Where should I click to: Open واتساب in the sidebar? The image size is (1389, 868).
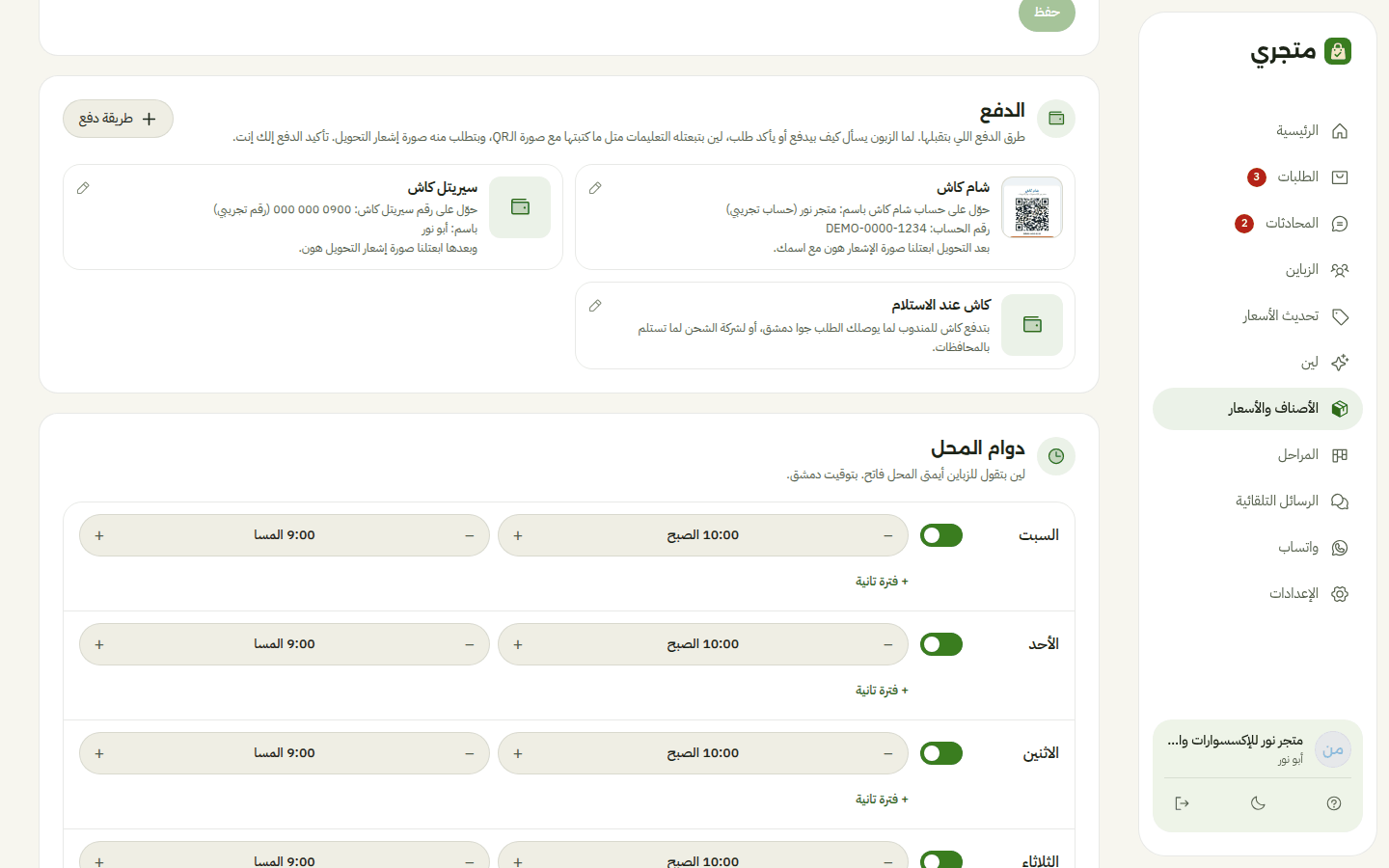[1258, 548]
